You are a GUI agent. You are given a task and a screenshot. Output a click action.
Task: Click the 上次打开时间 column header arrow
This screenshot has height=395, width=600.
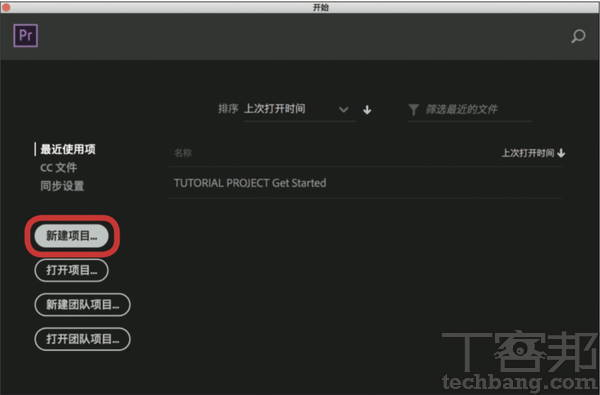[561, 153]
